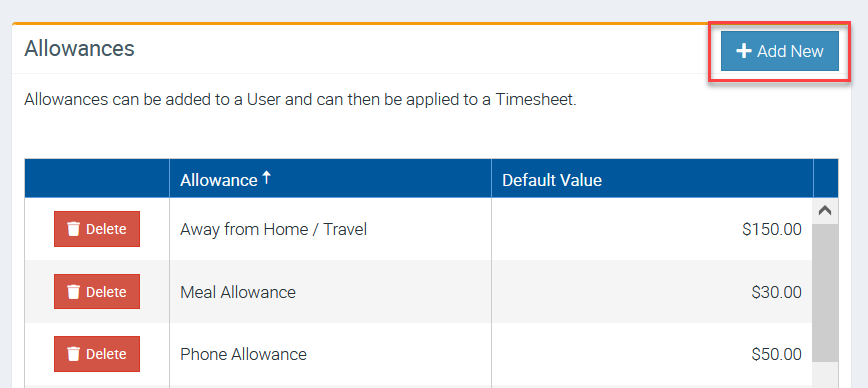Click the Add New allowance button
The height and width of the screenshot is (388, 868).
(779, 51)
